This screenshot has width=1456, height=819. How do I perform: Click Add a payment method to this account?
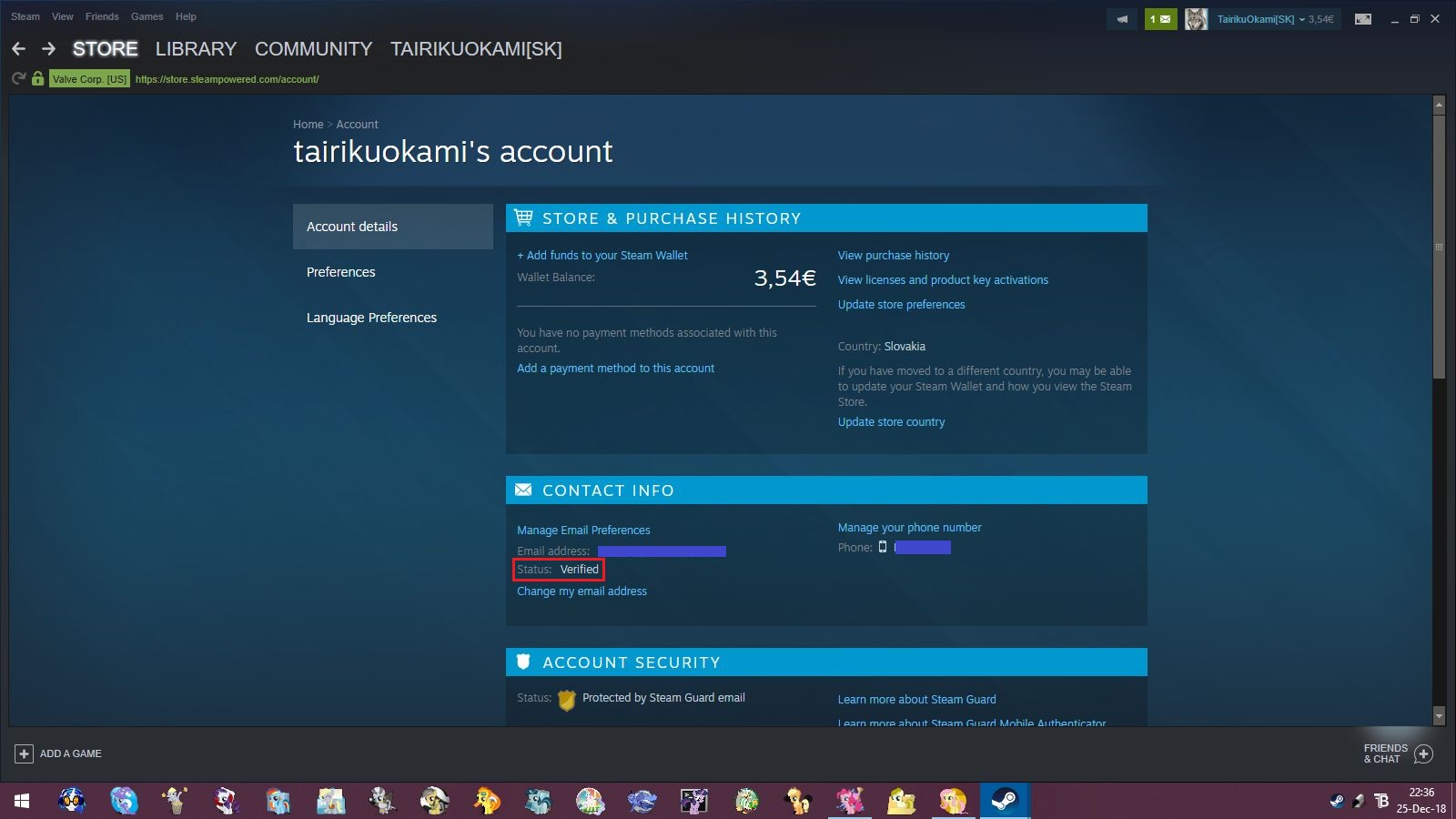coord(615,369)
